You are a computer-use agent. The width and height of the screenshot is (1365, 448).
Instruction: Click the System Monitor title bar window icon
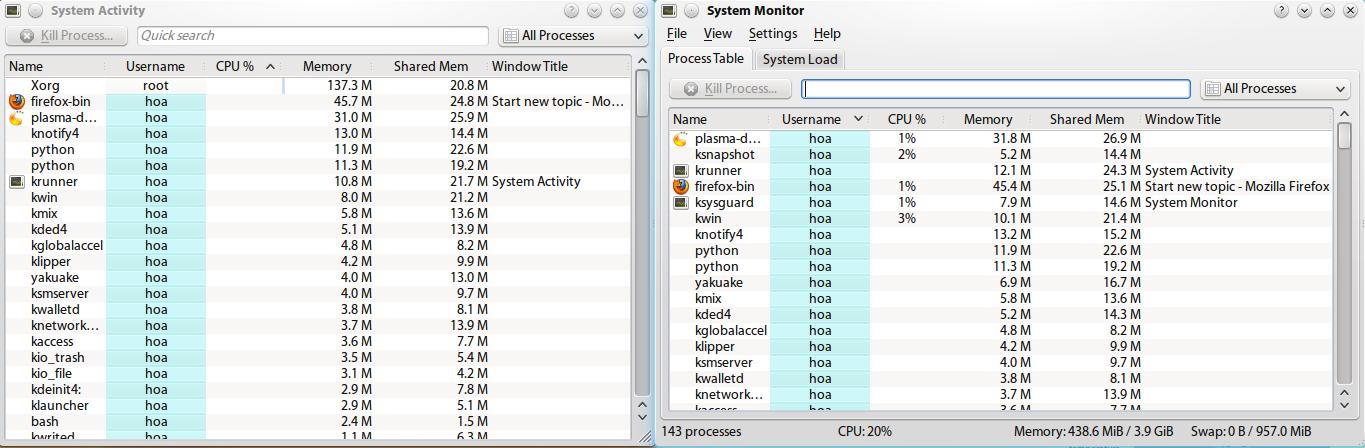pos(668,11)
